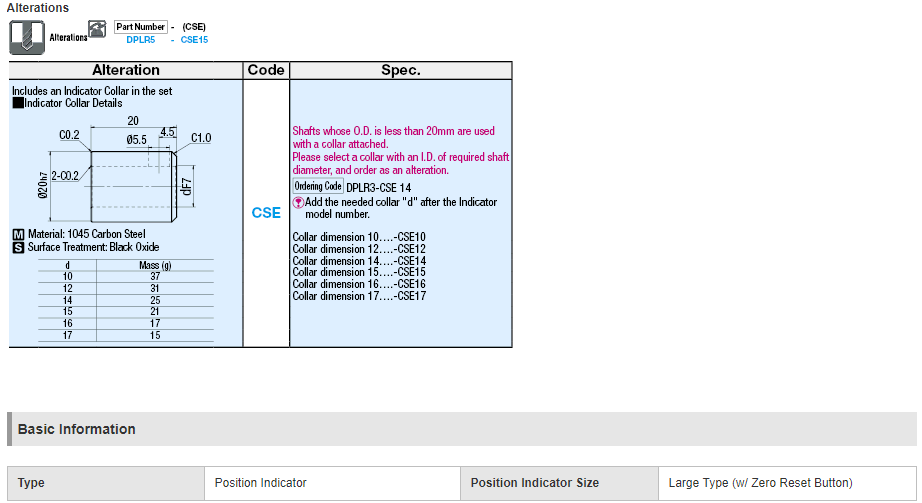Click the blue CSE code cell

[266, 213]
